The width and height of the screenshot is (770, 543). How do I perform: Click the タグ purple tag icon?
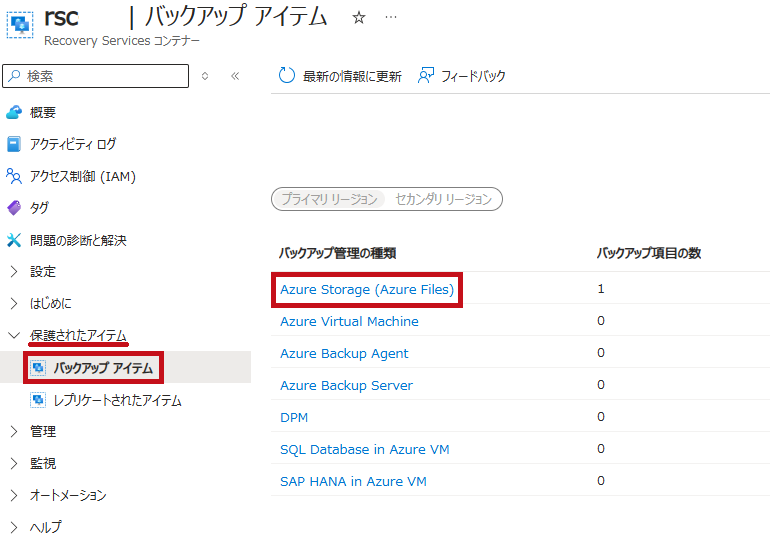[x=14, y=208]
